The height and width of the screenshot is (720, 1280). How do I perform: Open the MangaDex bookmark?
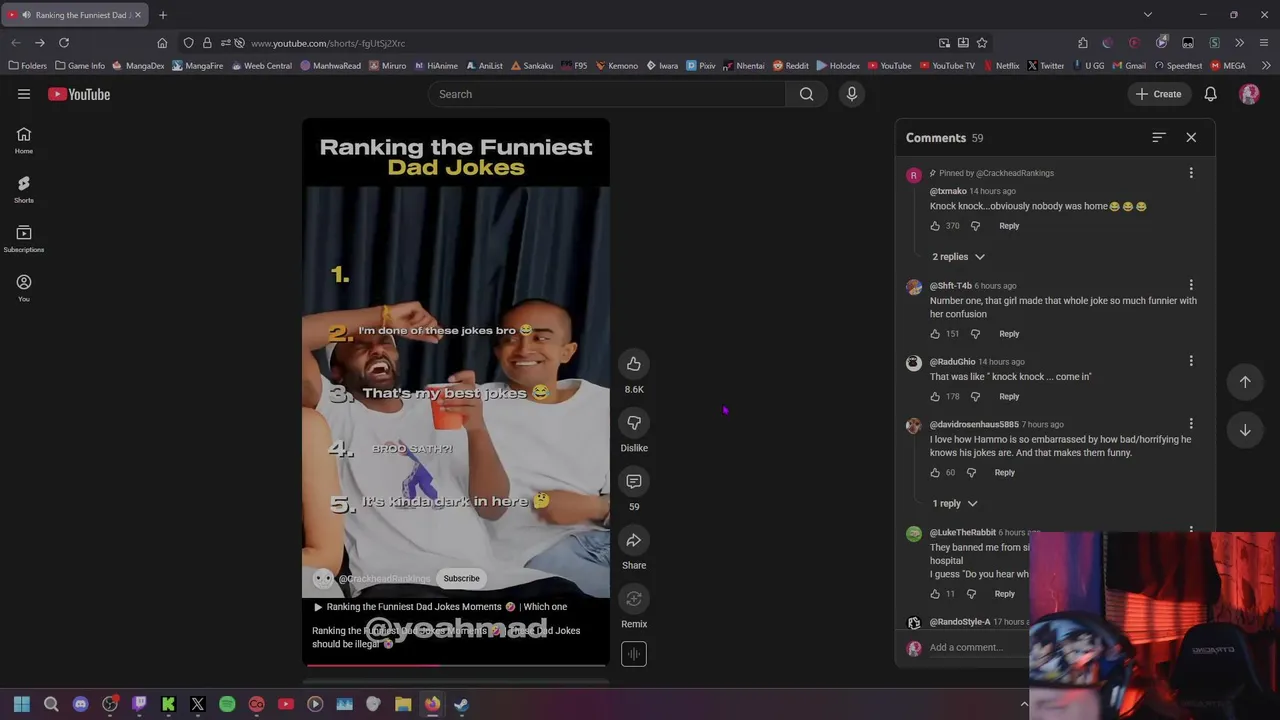coord(138,66)
